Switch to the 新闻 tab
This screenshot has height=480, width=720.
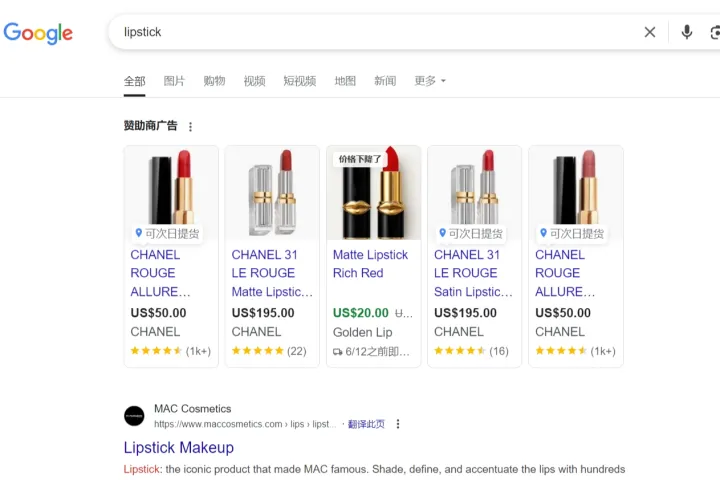pos(385,81)
